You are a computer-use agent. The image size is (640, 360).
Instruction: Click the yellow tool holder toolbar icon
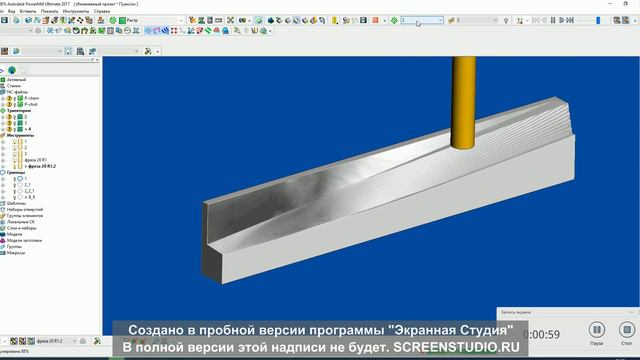pos(335,20)
